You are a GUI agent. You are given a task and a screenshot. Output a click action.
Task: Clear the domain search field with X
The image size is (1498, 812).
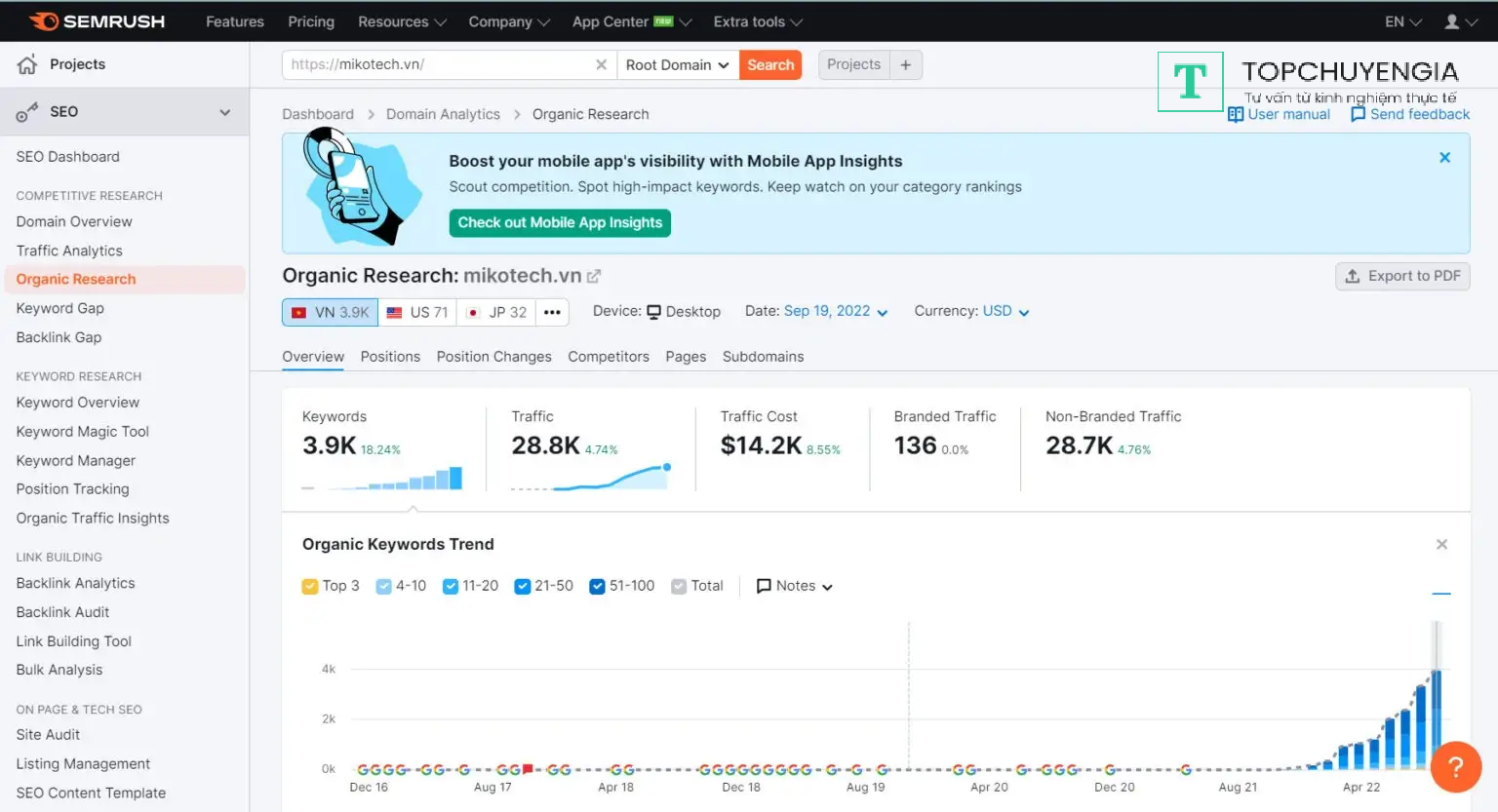click(x=601, y=64)
